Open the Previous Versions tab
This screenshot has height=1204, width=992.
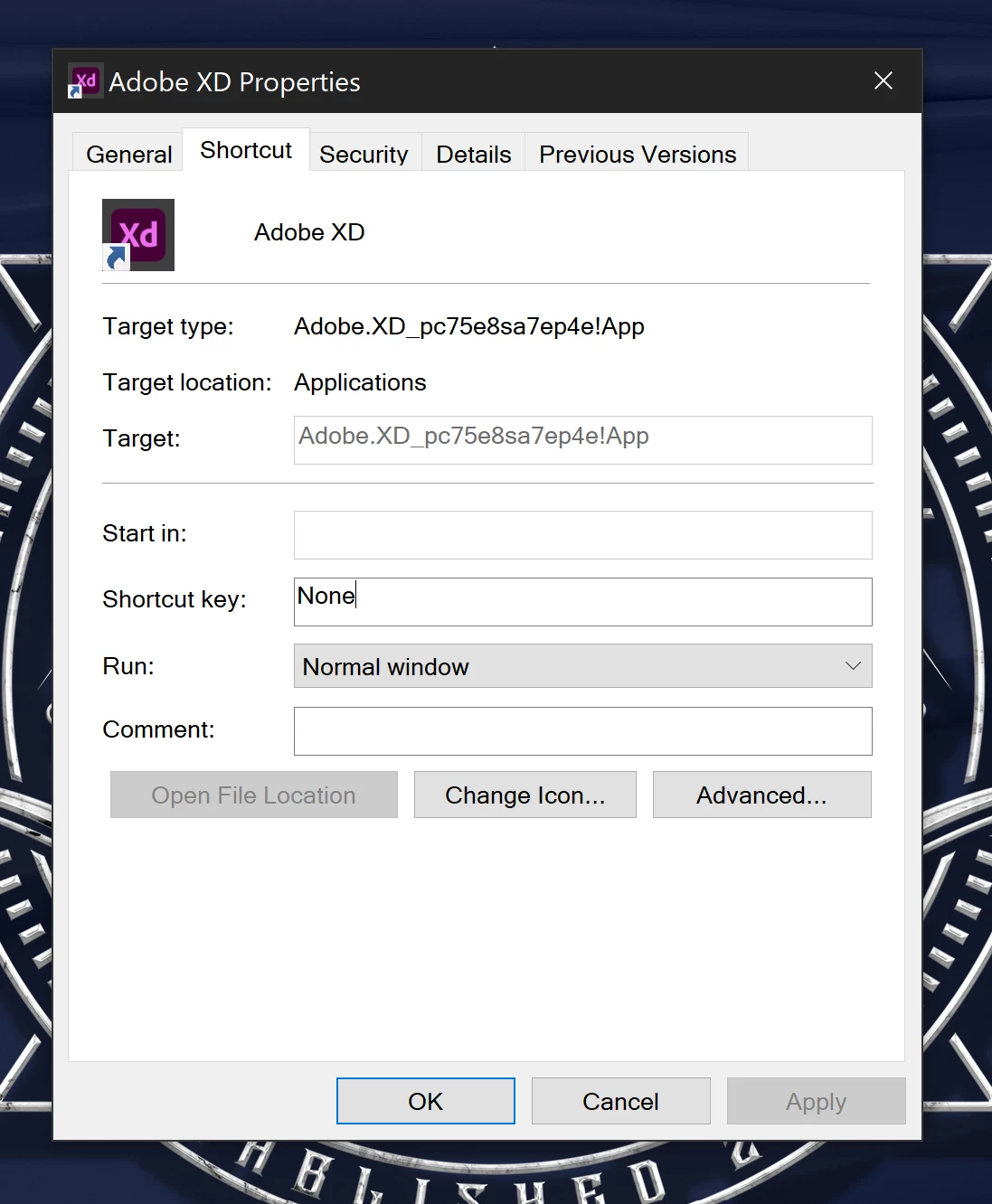point(638,154)
